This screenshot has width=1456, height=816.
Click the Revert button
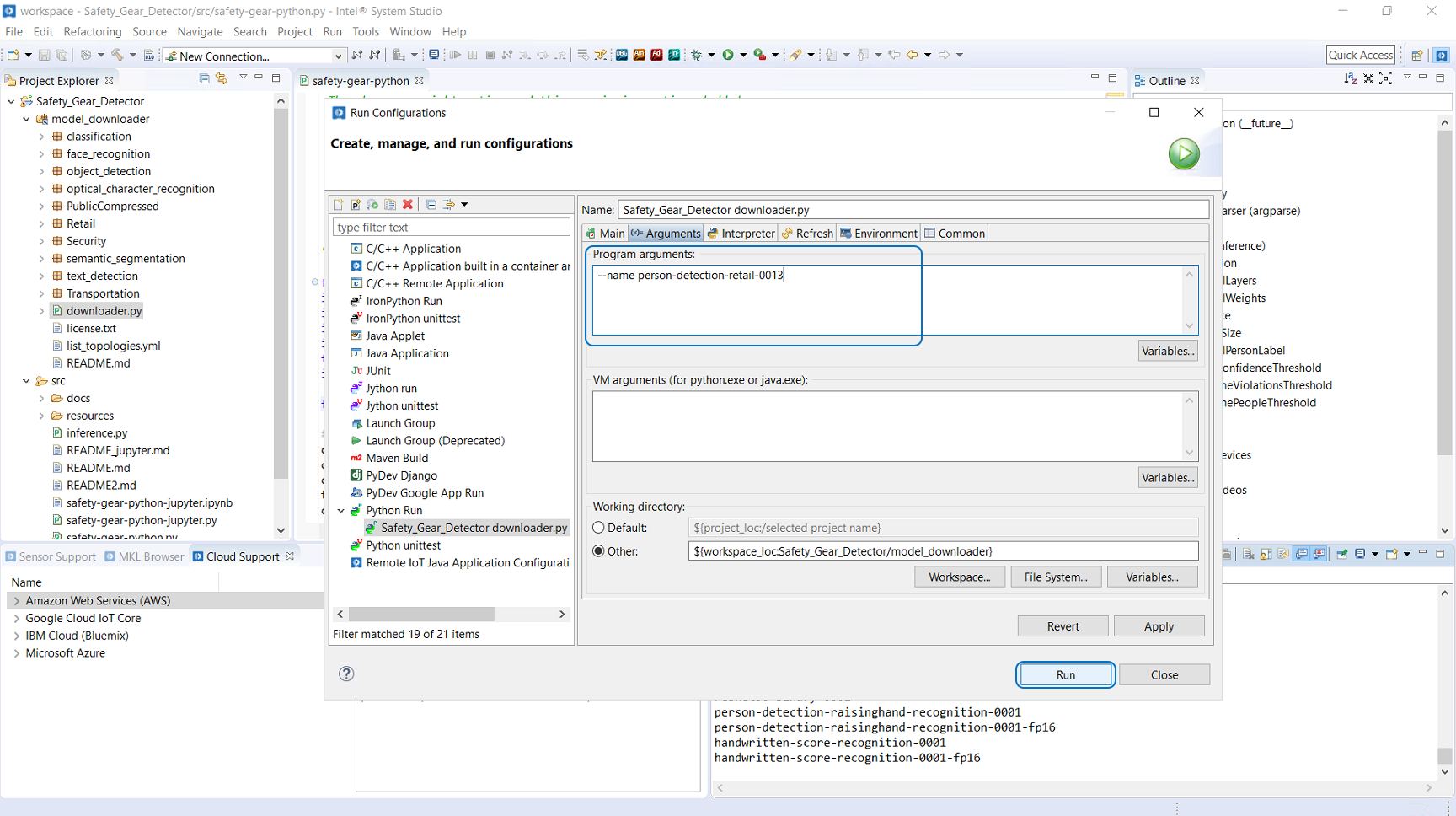[1063, 626]
